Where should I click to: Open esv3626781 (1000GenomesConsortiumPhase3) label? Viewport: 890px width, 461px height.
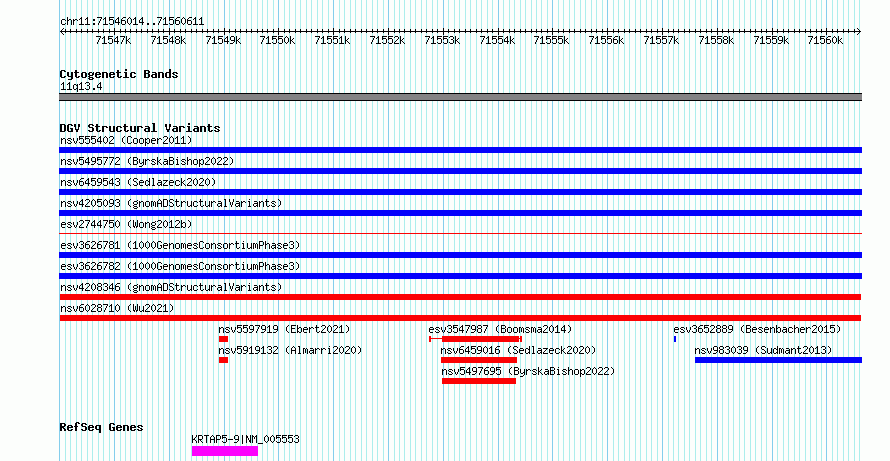click(180, 245)
